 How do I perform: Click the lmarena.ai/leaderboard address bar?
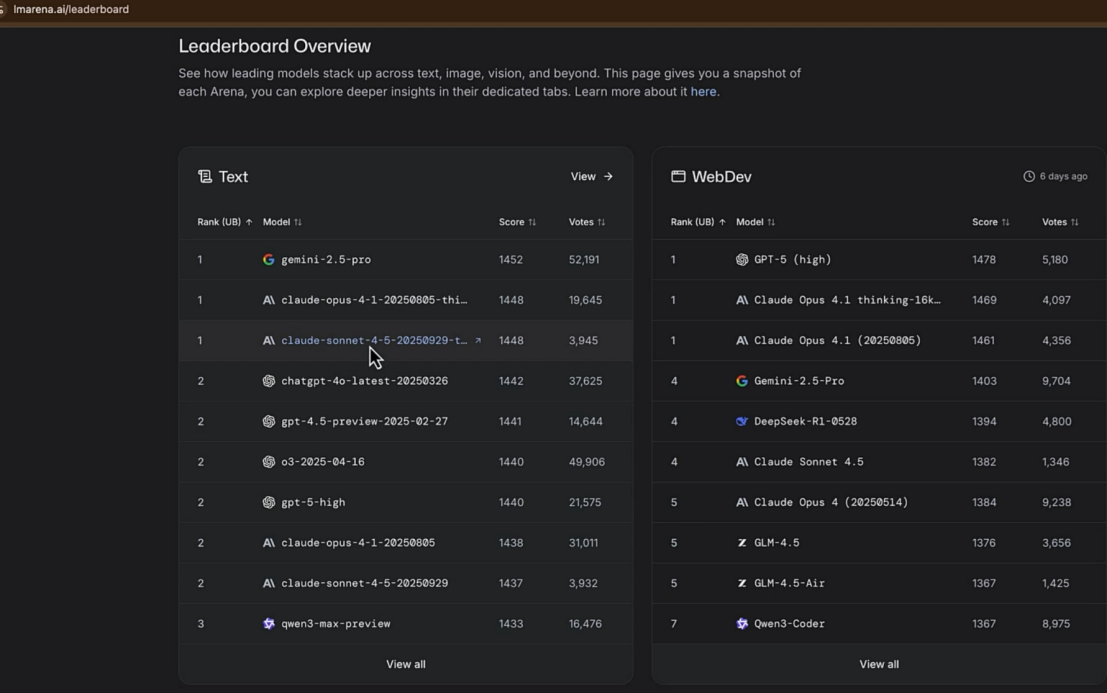(71, 9)
